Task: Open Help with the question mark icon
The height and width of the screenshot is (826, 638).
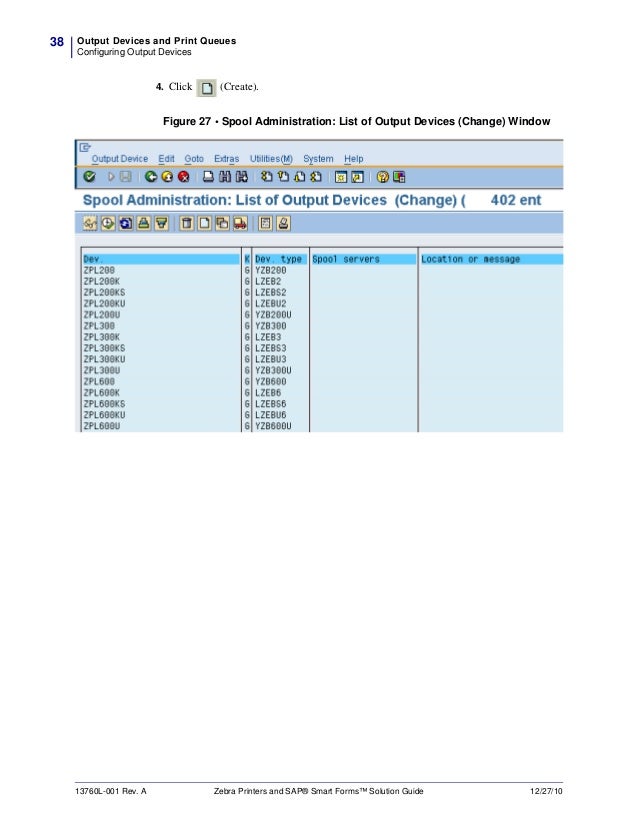Action: pyautogui.click(x=382, y=177)
